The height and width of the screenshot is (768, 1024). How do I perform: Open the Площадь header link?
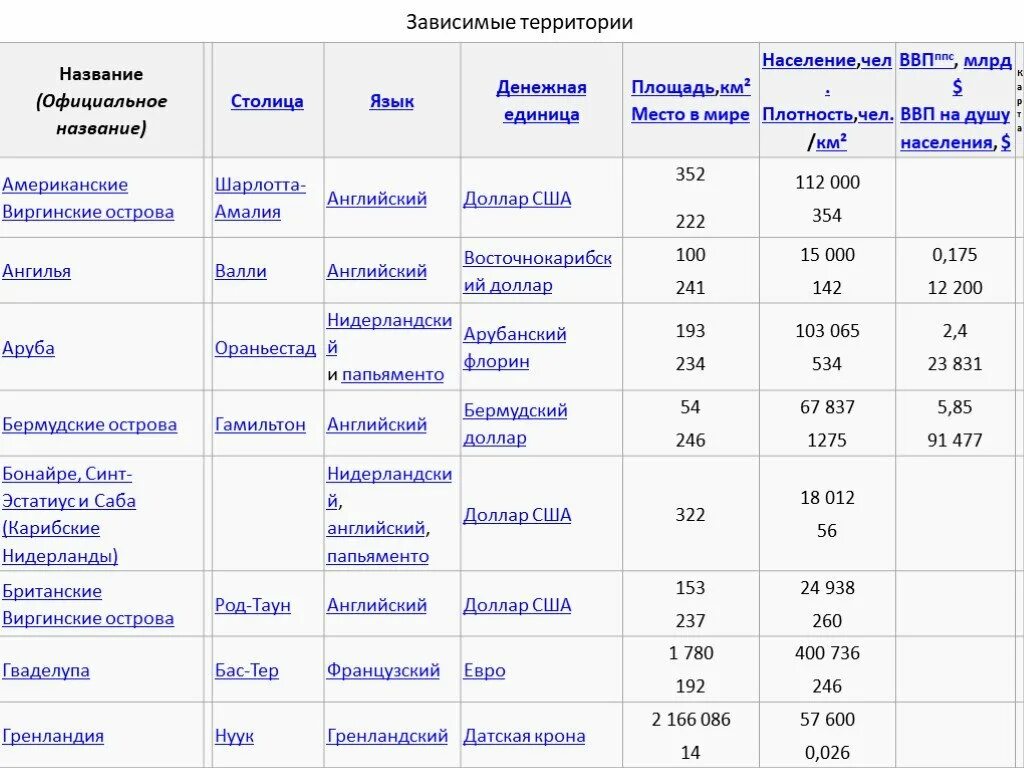(x=673, y=88)
